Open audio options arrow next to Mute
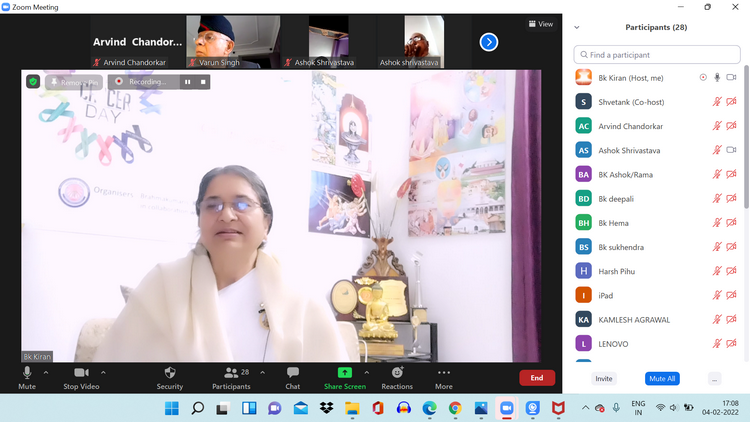The height and width of the screenshot is (422, 750). (46, 372)
